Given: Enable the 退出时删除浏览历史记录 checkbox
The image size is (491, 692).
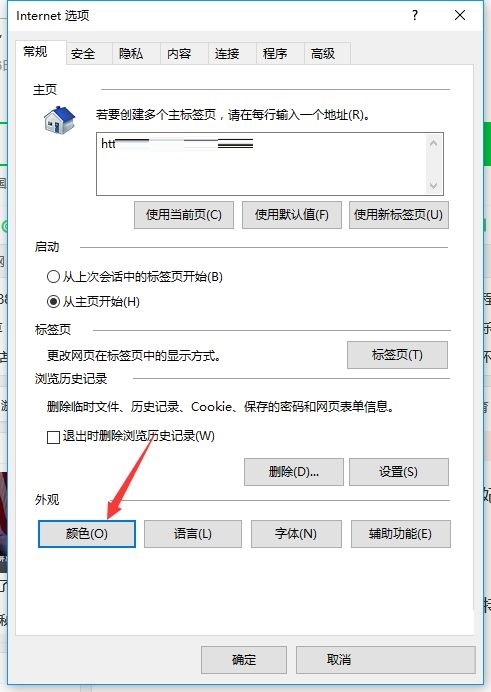Looking at the screenshot, I should [x=53, y=437].
